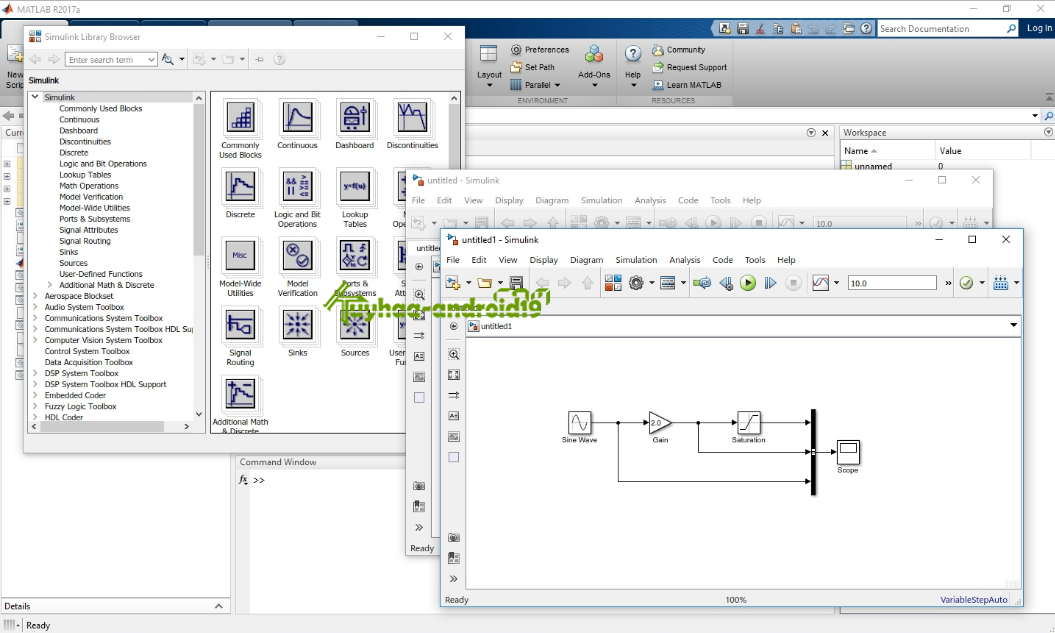Click the Simulation Data Inspector icon in untitled1
The image size is (1055, 633).
(820, 283)
